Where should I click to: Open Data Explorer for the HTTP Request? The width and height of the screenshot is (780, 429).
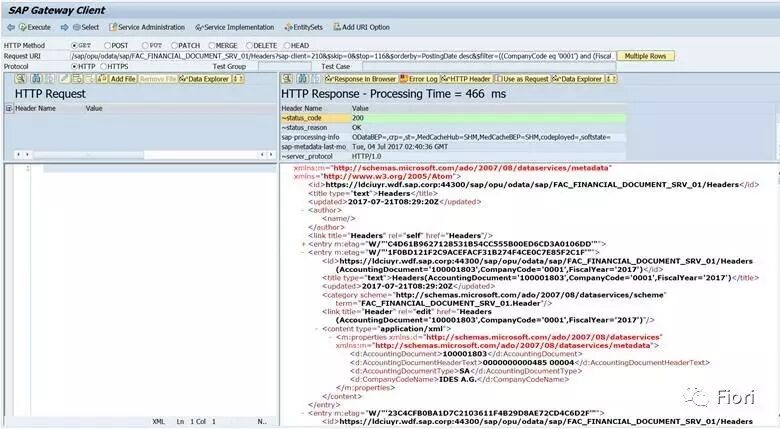pyautogui.click(x=204, y=79)
